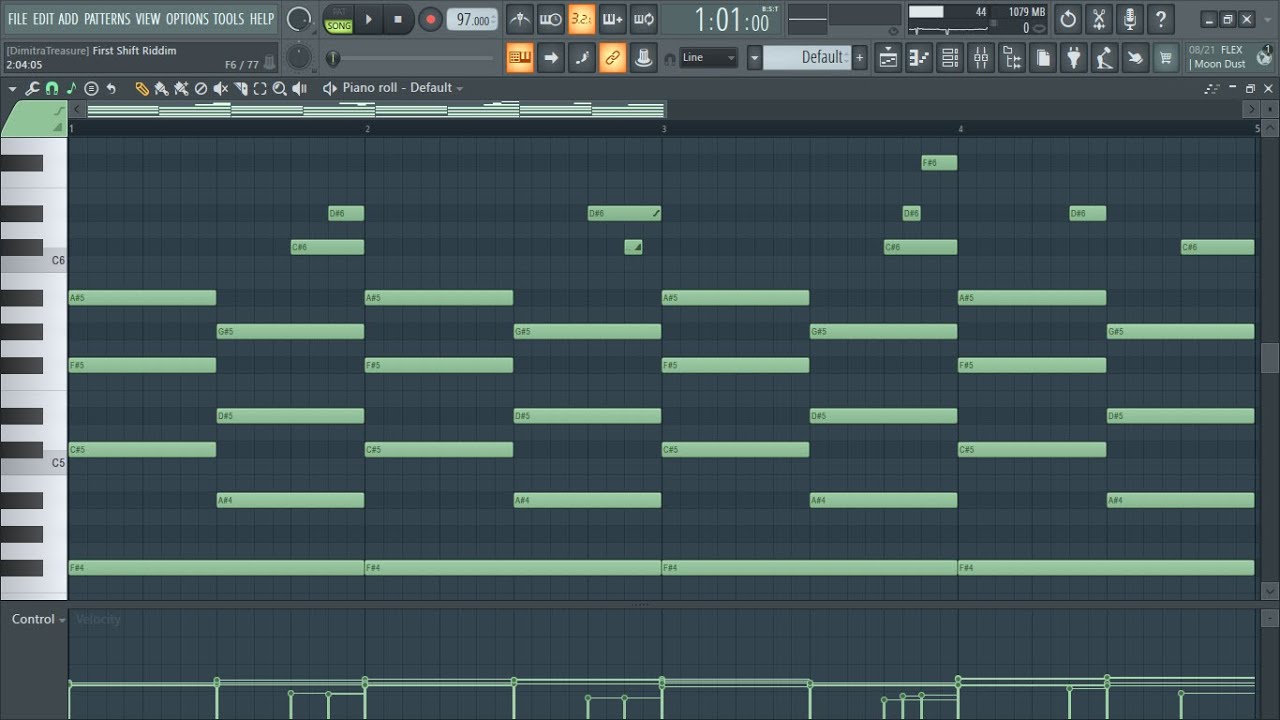Image resolution: width=1280 pixels, height=720 pixels.
Task: Switch to SONG playback mode
Action: point(339,25)
